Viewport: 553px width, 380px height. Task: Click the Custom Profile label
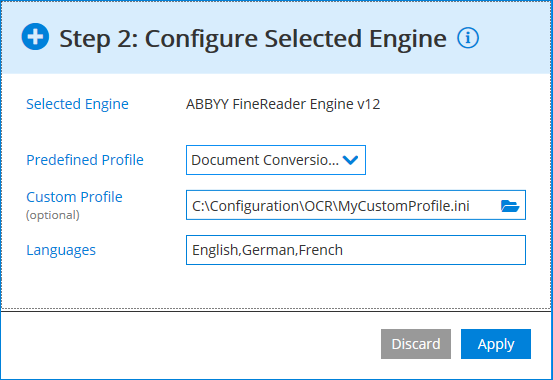click(x=74, y=197)
